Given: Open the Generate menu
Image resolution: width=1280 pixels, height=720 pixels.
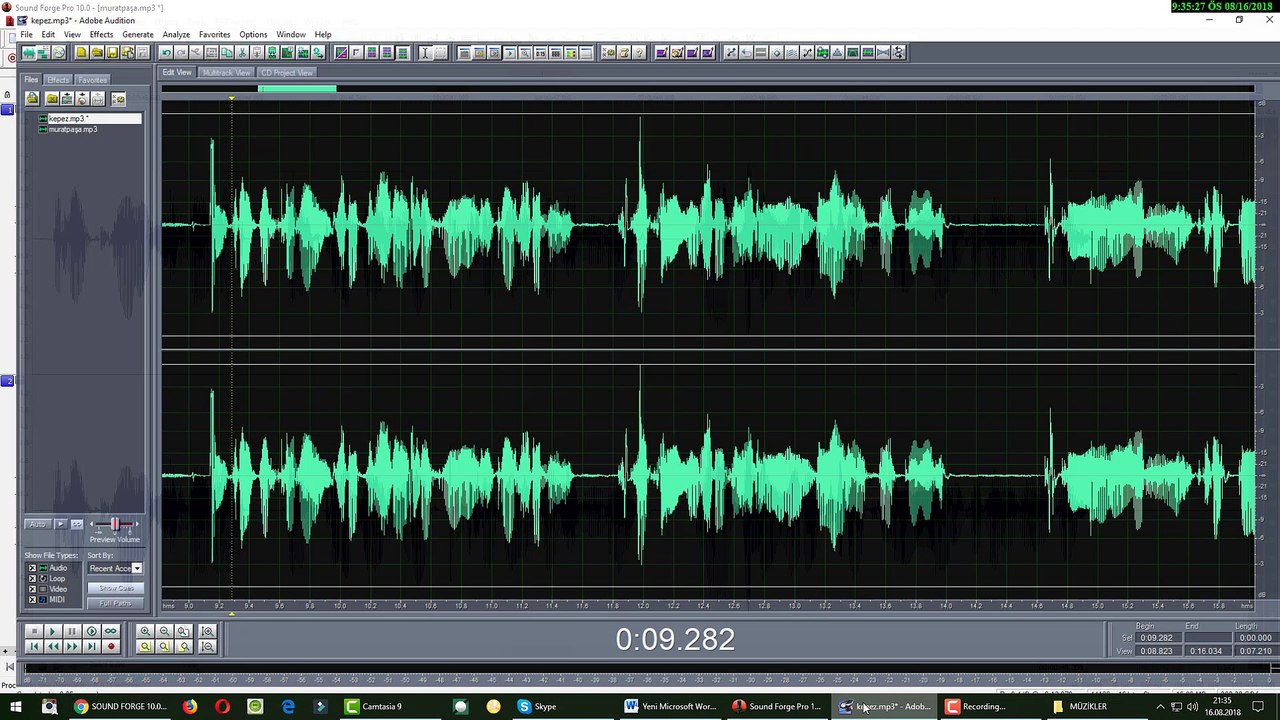Looking at the screenshot, I should [138, 34].
